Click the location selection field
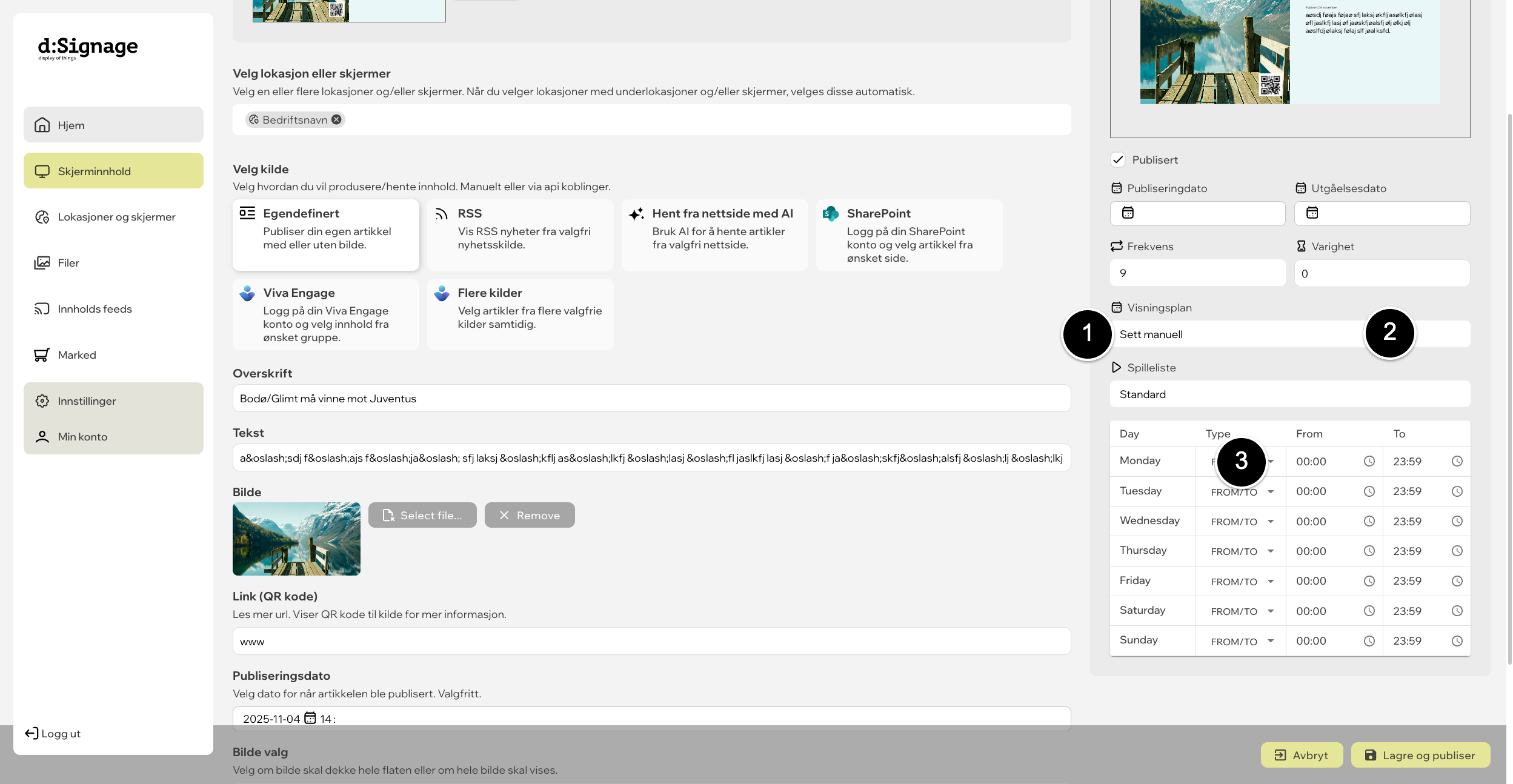The width and height of the screenshot is (1513, 784). (x=652, y=119)
